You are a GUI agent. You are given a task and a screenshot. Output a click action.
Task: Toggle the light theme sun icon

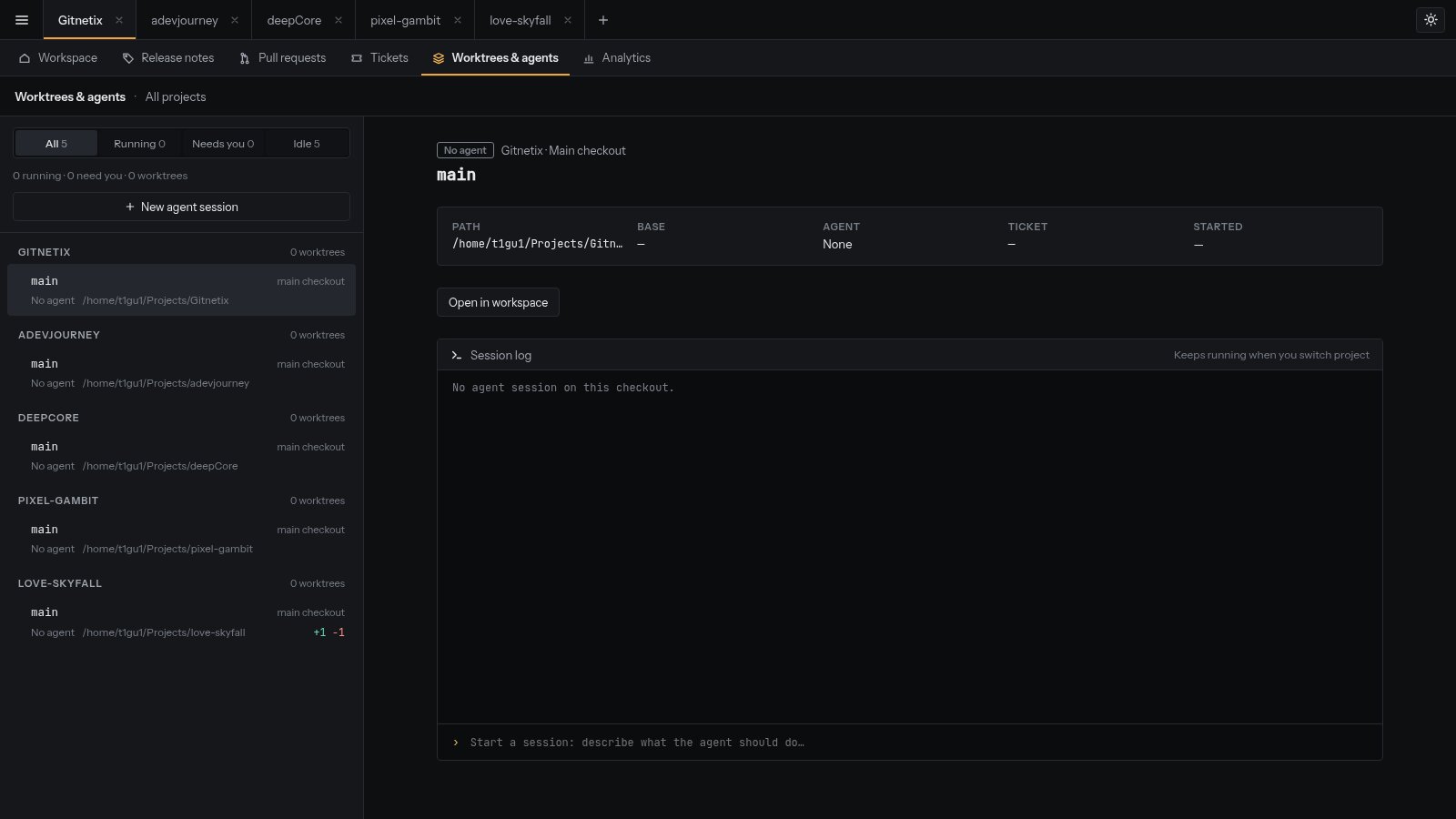(x=1431, y=20)
